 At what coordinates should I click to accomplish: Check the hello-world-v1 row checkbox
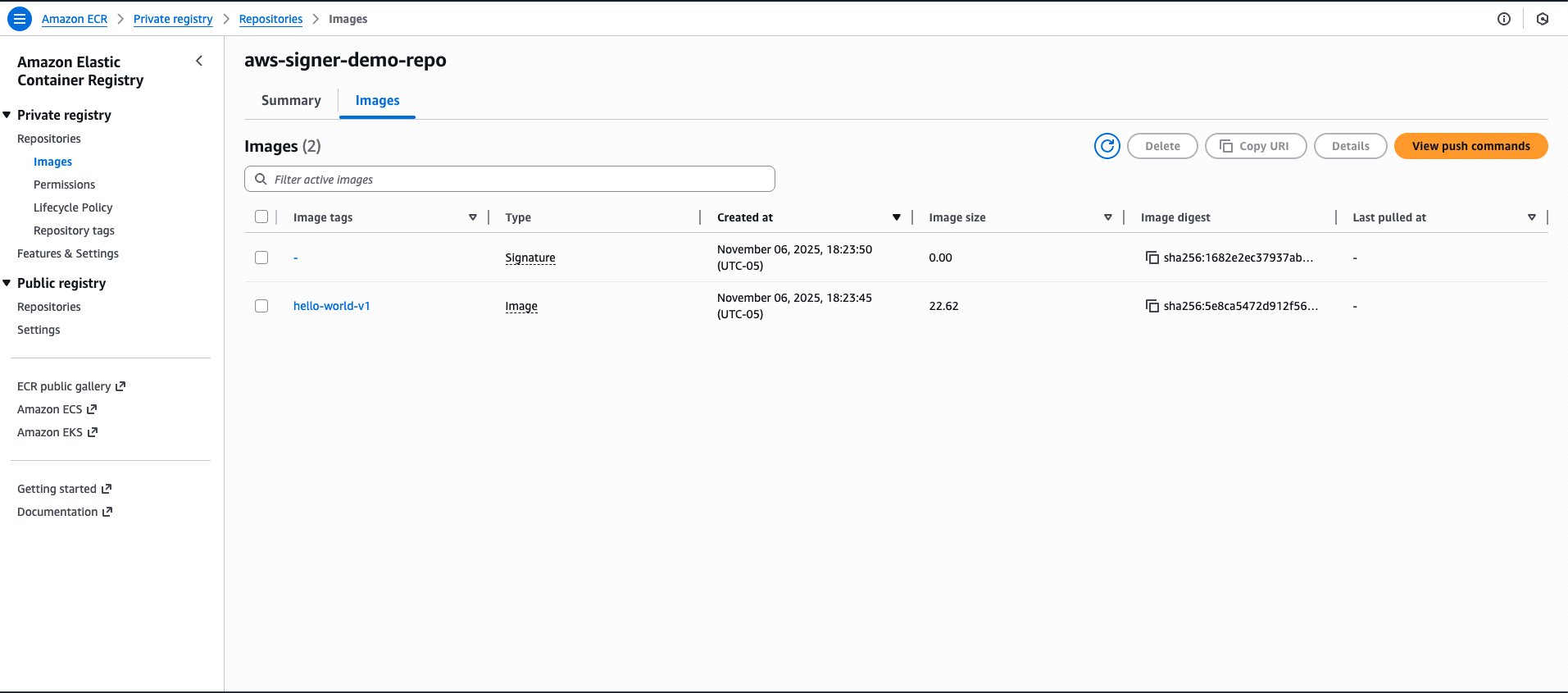pos(261,306)
